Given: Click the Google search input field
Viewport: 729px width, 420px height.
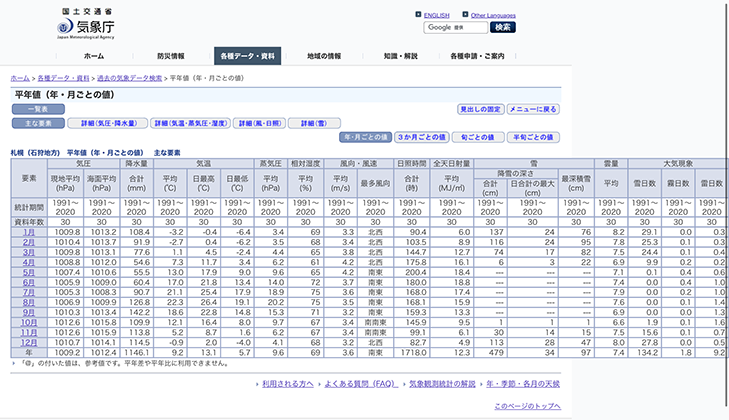Looking at the screenshot, I should [x=455, y=27].
